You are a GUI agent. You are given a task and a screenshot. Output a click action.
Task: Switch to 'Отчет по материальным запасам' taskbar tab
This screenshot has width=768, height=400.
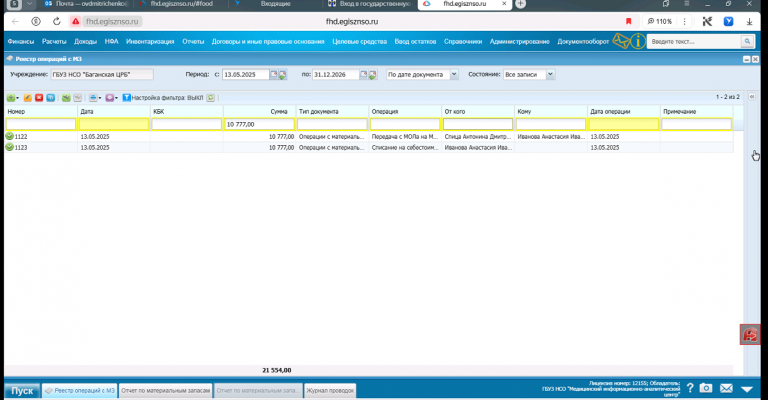[166, 391]
